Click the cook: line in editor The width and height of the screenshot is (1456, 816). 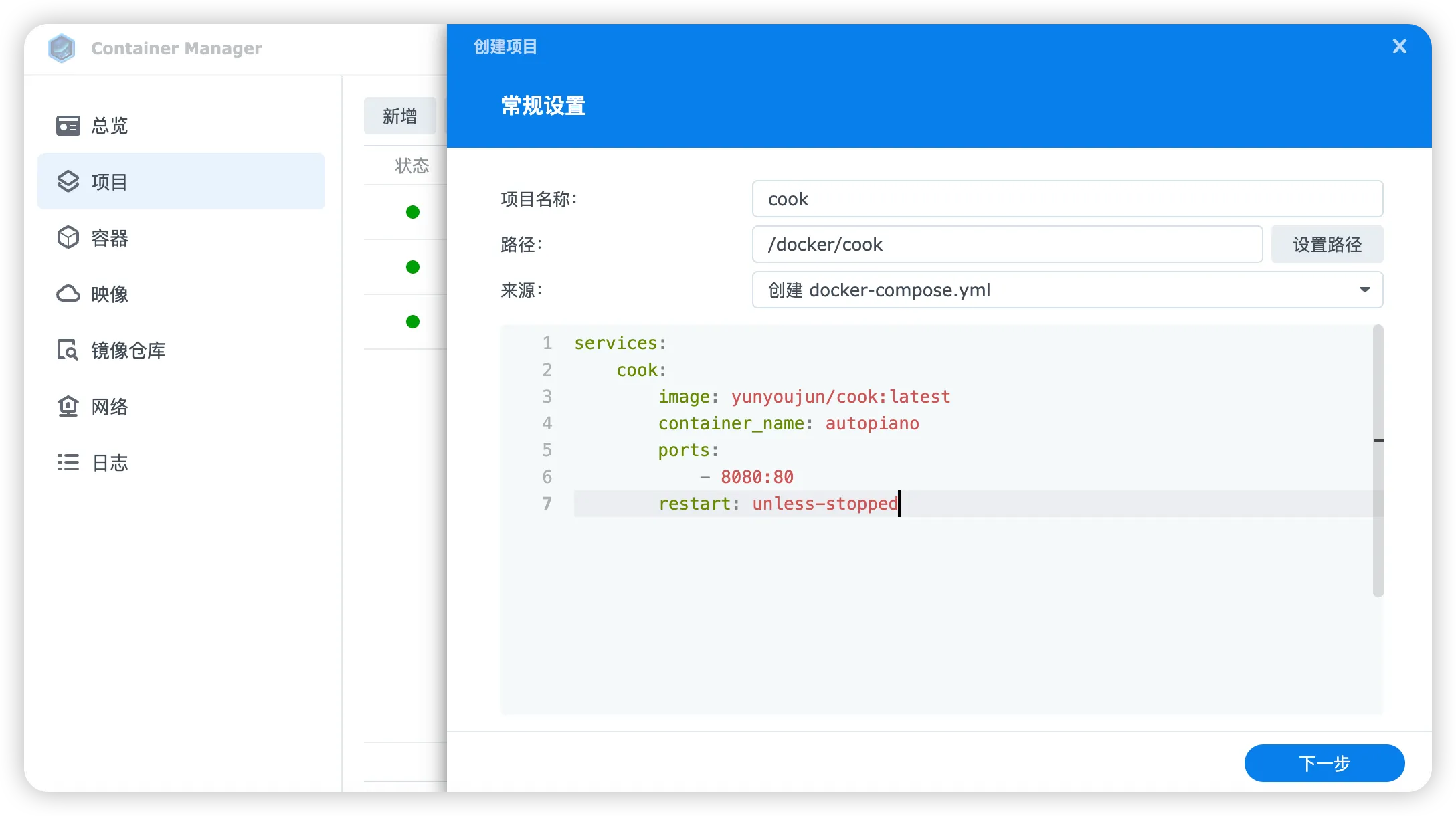pos(641,370)
